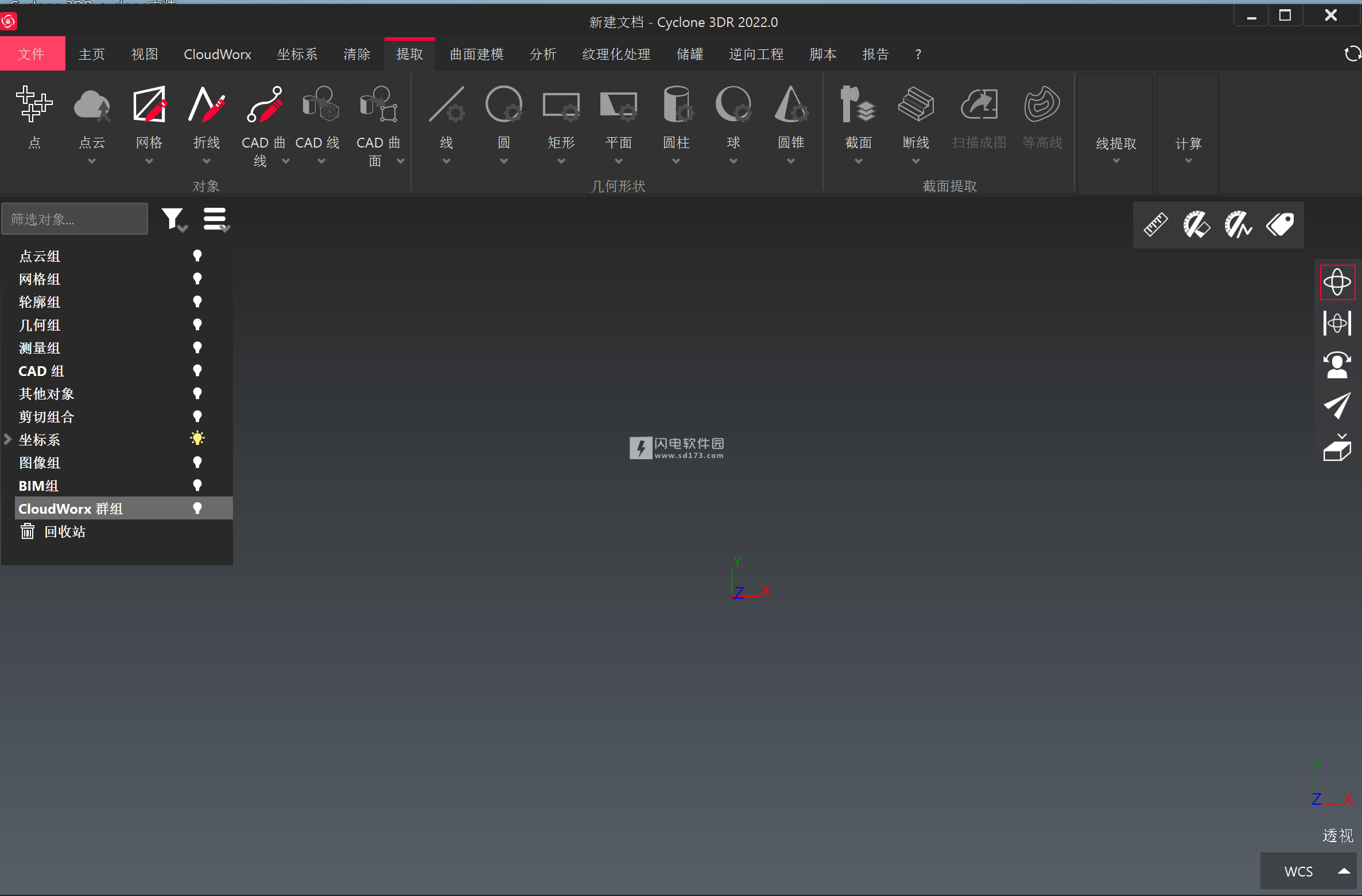Viewport: 1362px width, 896px height.
Task: Click the box view orientation icon
Action: click(1337, 448)
